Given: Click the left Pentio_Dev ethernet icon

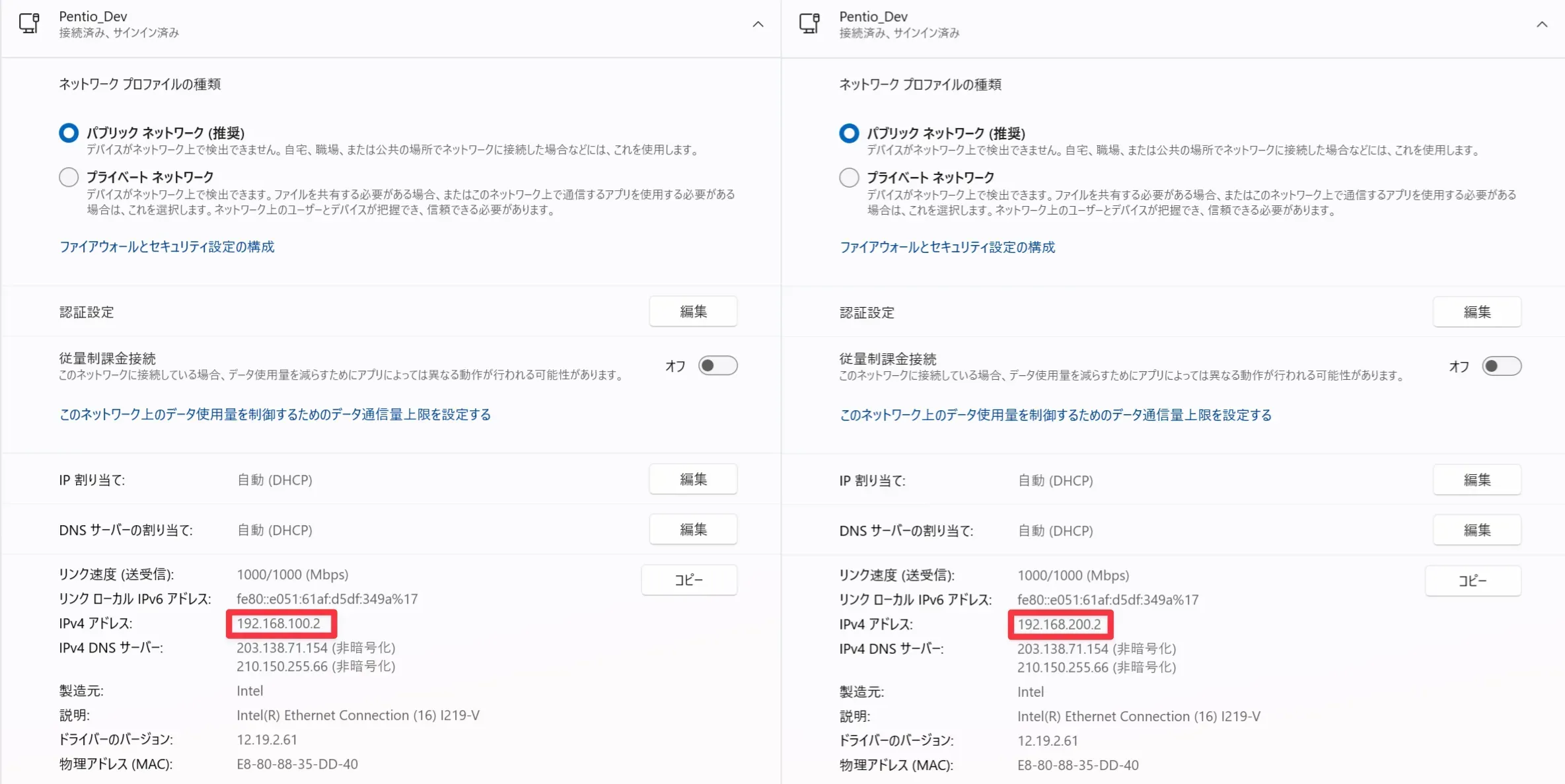Looking at the screenshot, I should [29, 24].
